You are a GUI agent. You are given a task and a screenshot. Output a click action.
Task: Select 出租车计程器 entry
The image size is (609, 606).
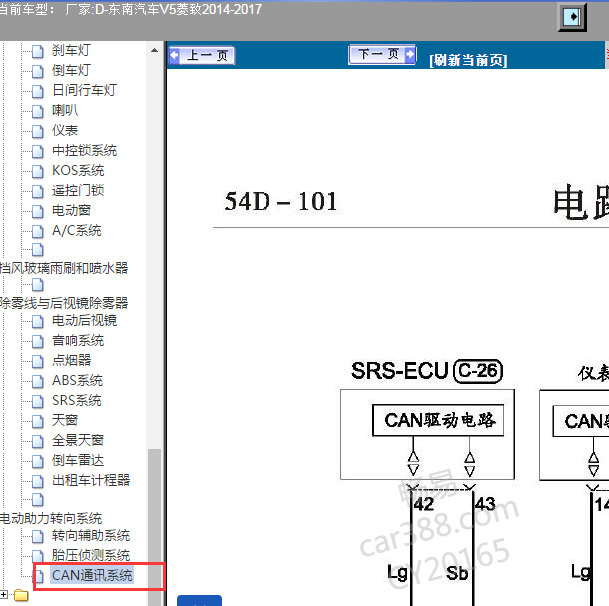[91, 480]
